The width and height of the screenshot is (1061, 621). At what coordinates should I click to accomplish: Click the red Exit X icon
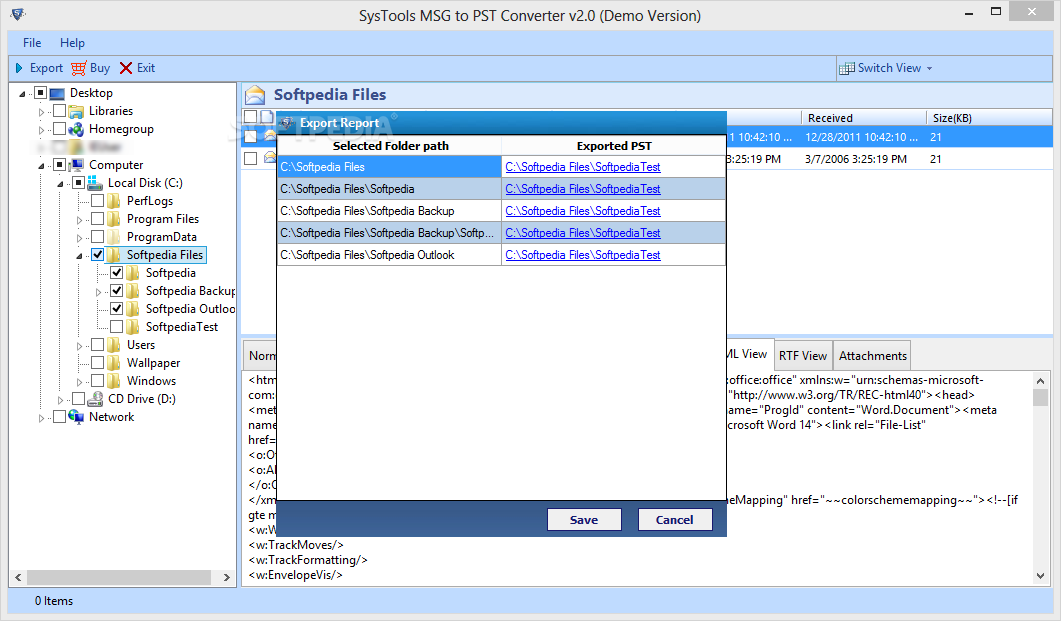tap(126, 68)
